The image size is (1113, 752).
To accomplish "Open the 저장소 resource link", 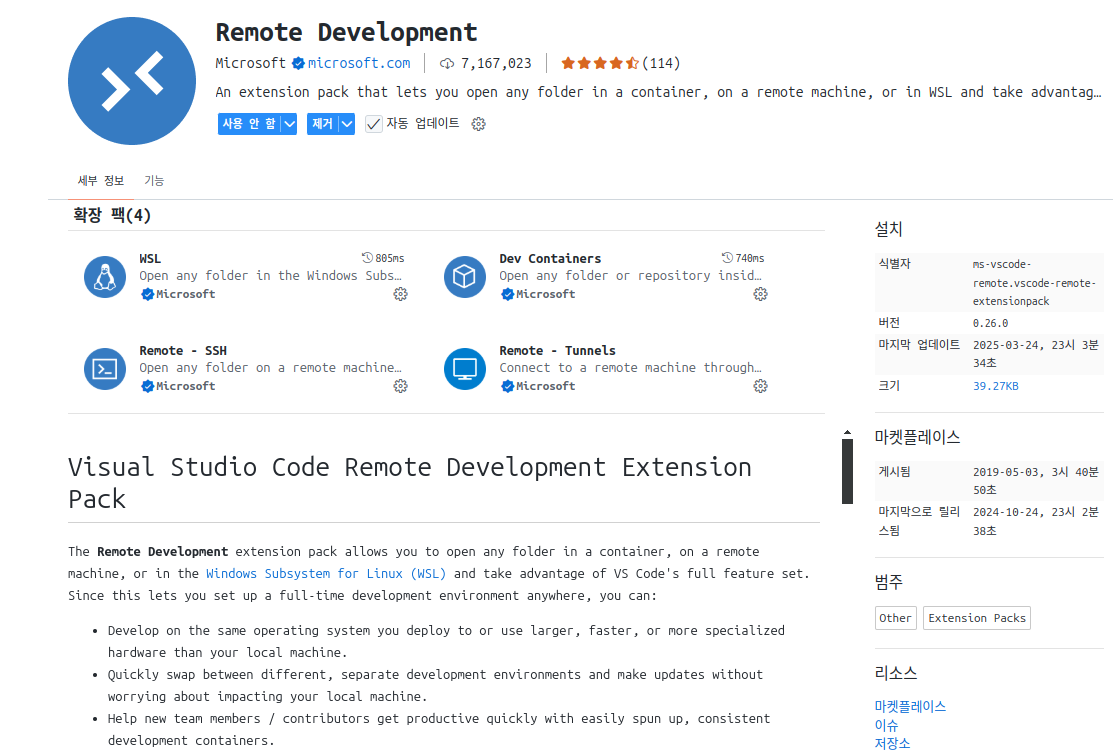I will click(x=892, y=743).
